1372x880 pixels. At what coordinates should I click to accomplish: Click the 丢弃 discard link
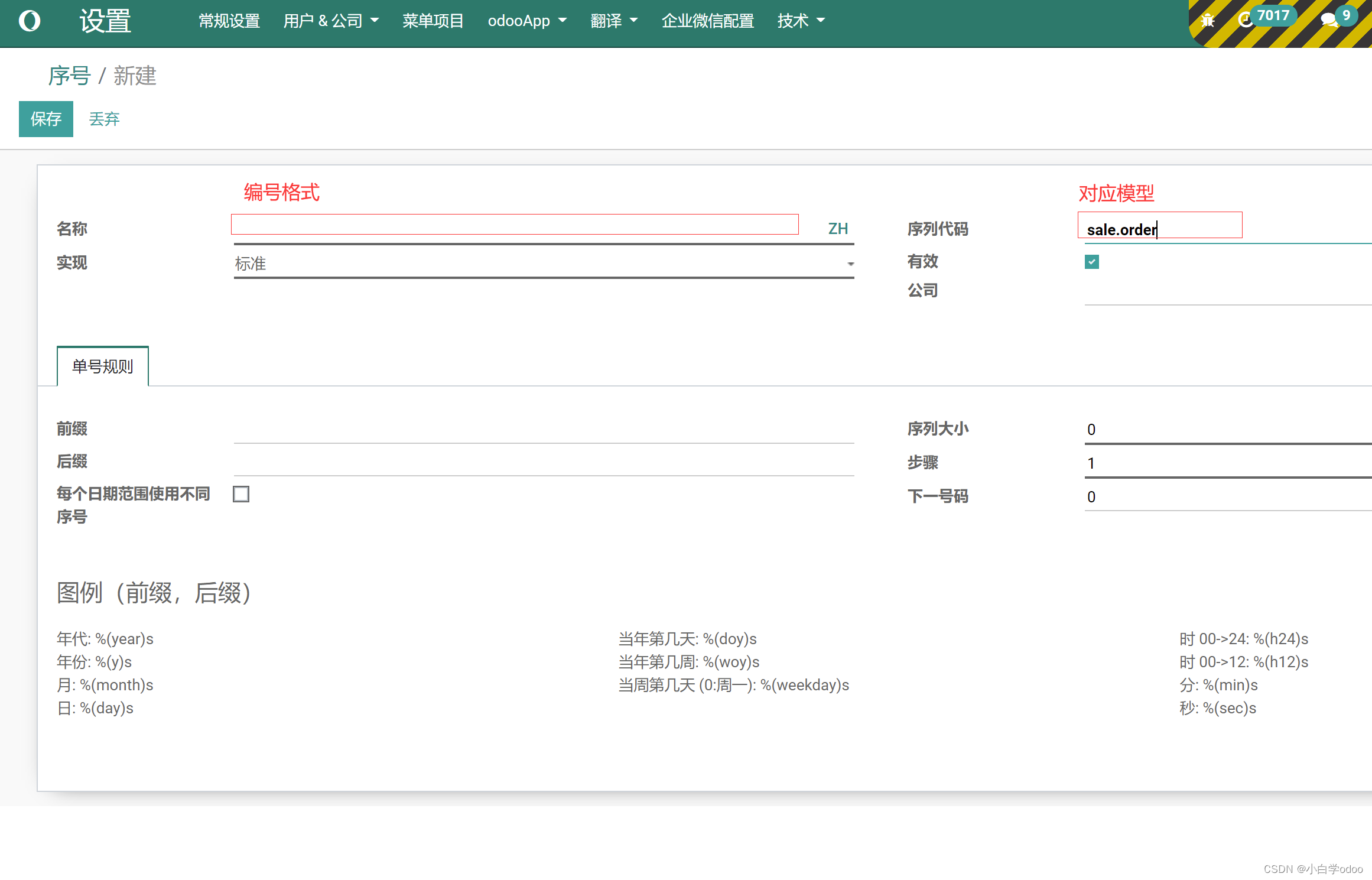(104, 119)
